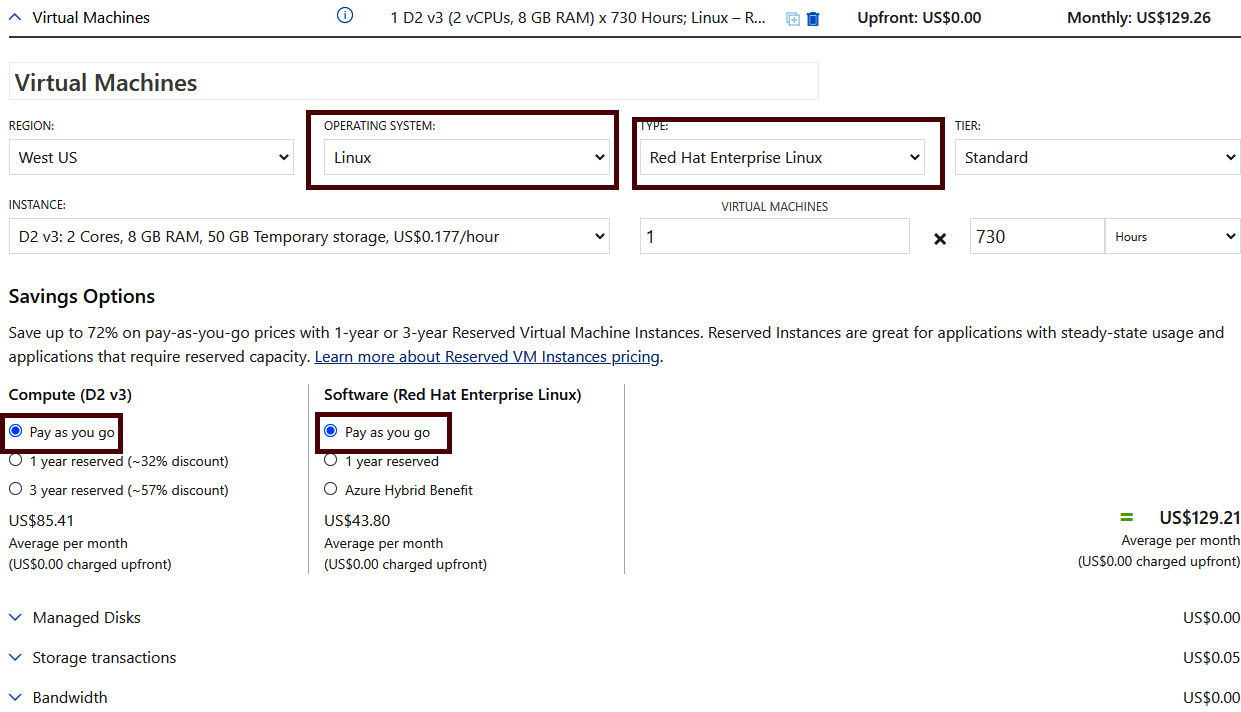Viewport: 1241px width, 712px height.
Task: Select Compute 1 year reserved (~32% discount)
Action: (15, 460)
